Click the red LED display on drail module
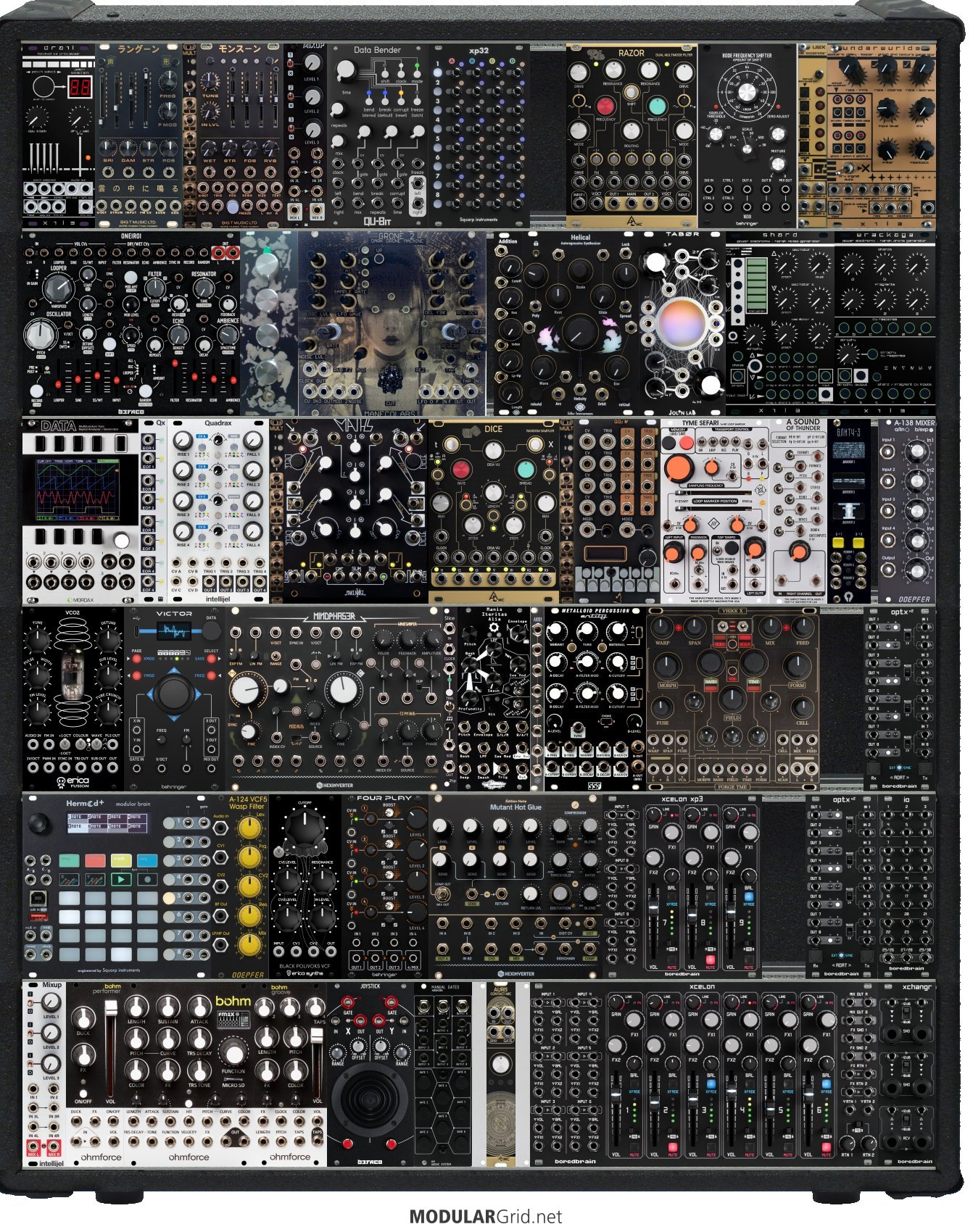 79,88
